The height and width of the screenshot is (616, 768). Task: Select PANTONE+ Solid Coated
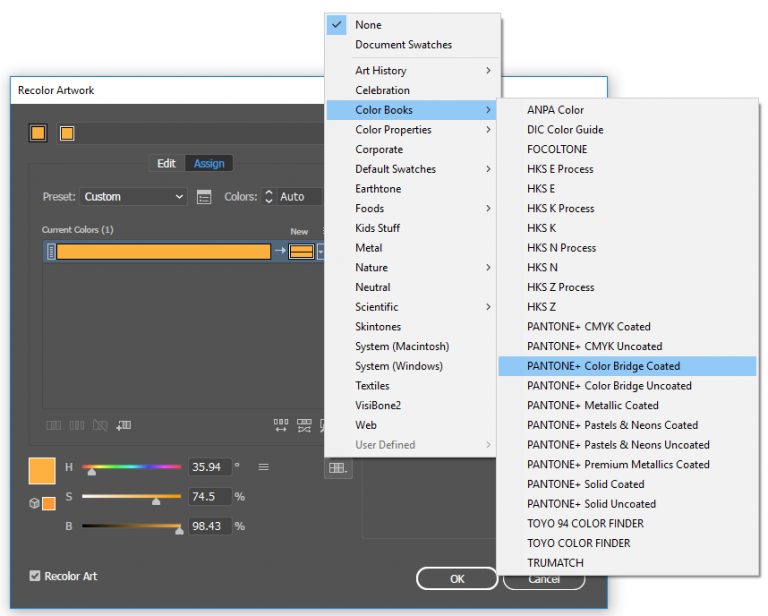[x=627, y=484]
